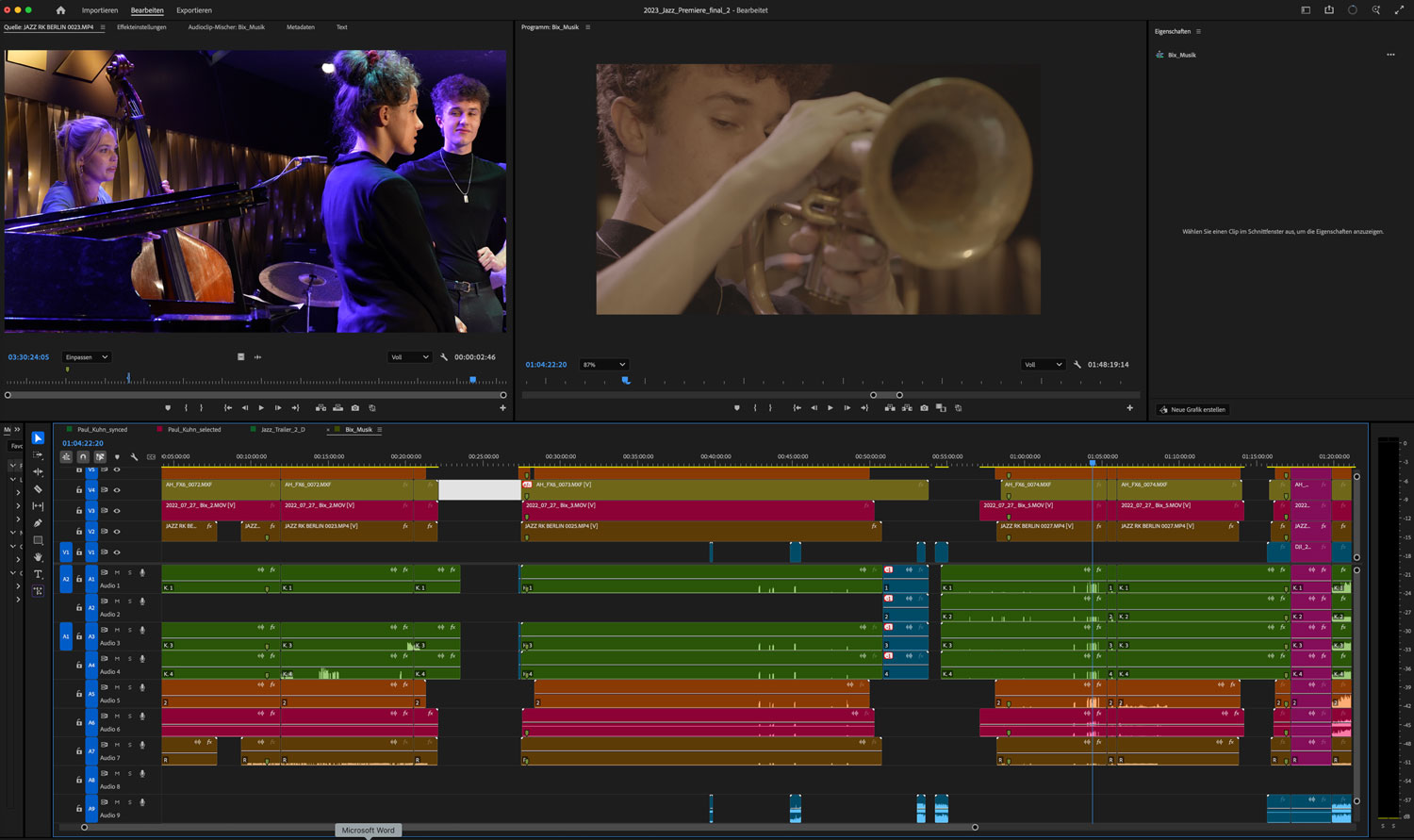Open timeline display settings wrench

pos(134,457)
